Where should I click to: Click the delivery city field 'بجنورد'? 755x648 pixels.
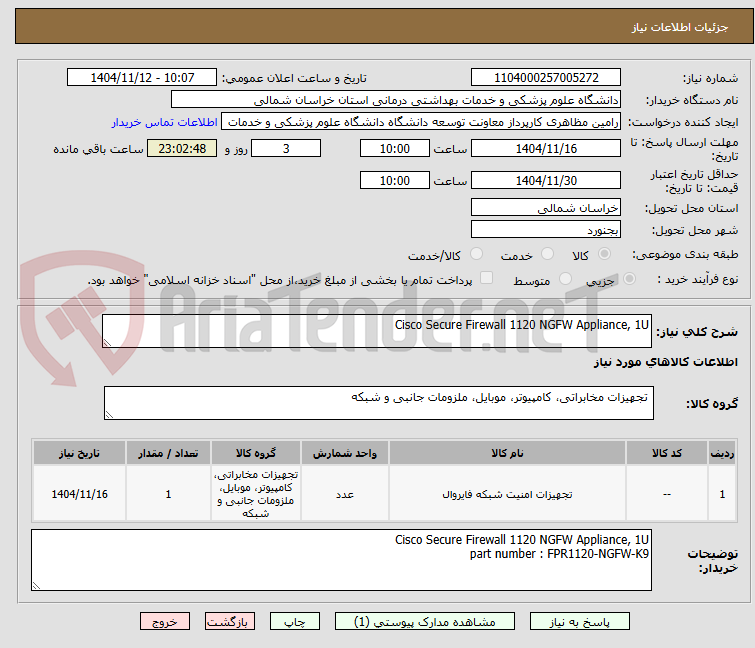(x=546, y=230)
